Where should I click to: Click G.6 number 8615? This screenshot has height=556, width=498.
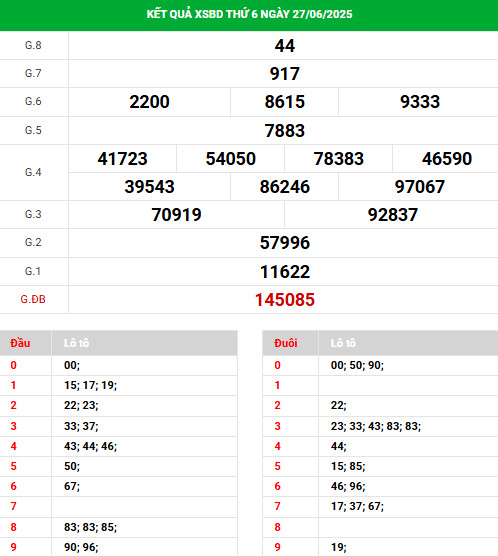pyautogui.click(x=284, y=102)
